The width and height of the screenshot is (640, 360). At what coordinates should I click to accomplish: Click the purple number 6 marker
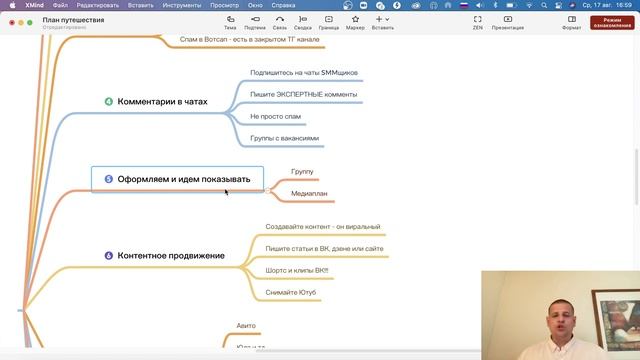pos(109,256)
